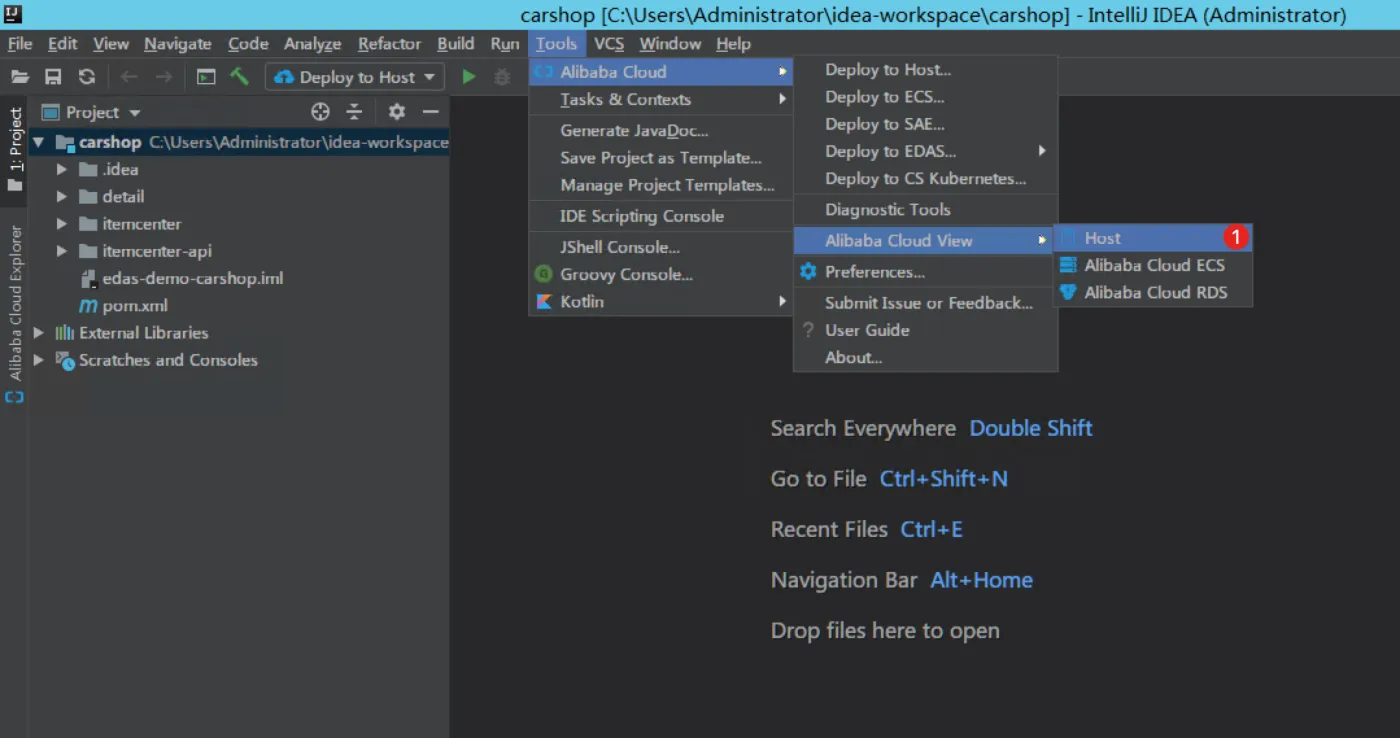Click the Save All floppy disk icon

(x=54, y=77)
